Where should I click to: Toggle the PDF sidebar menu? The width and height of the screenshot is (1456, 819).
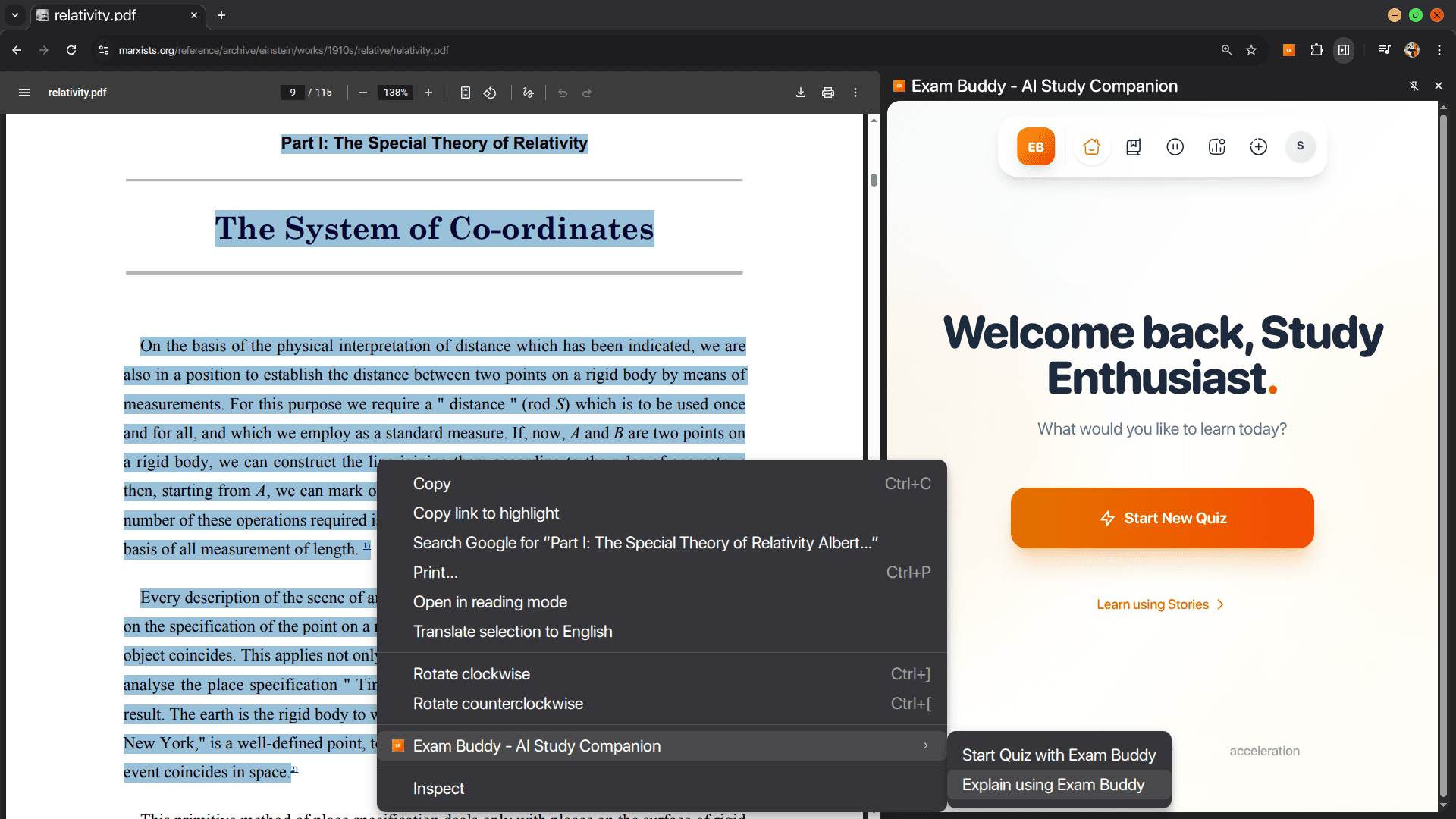(24, 93)
